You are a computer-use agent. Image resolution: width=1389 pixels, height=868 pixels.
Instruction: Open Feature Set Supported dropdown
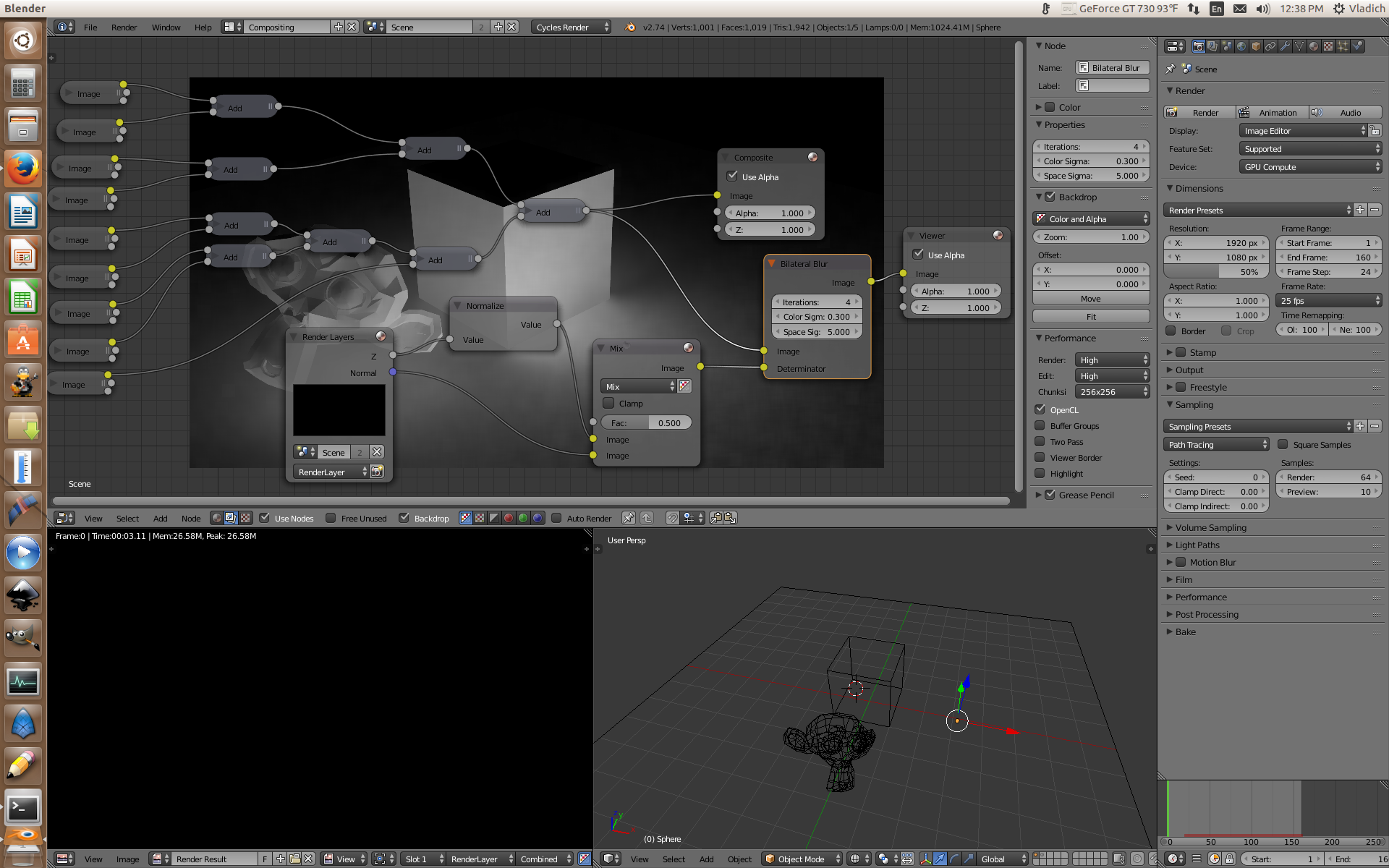1310,148
